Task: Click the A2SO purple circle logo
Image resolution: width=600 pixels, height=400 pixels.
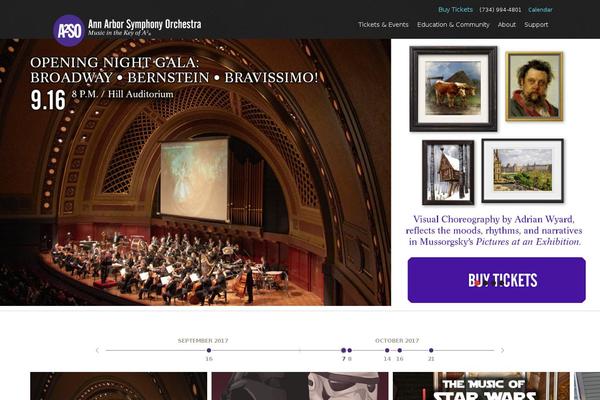Action: 68,31
